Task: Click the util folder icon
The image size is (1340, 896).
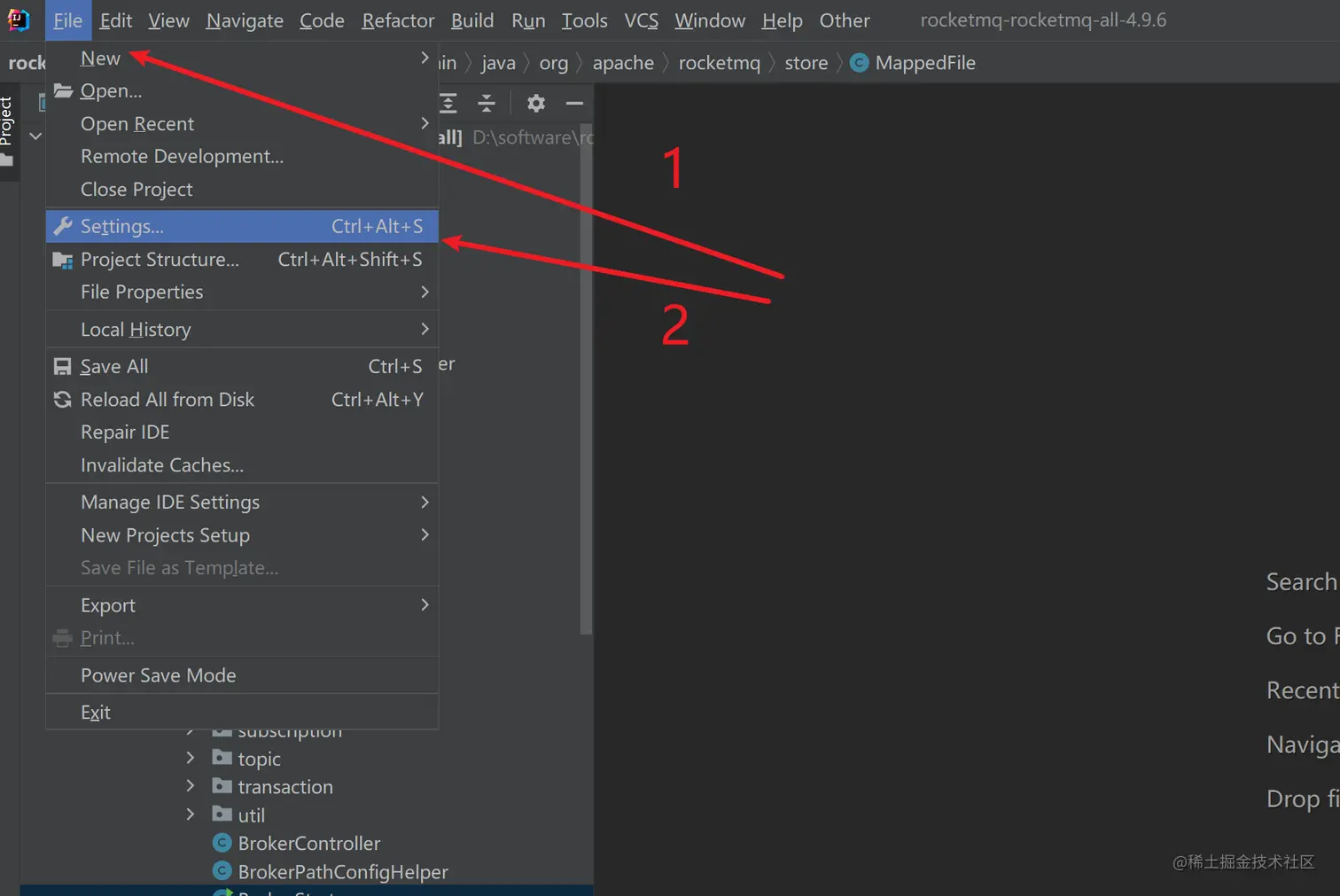Action: pyautogui.click(x=222, y=814)
